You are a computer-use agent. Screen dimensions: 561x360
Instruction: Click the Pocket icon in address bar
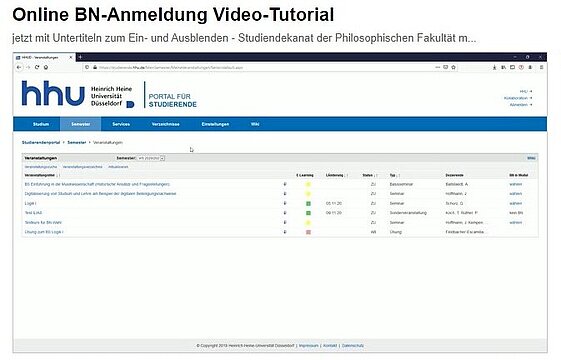[445, 67]
